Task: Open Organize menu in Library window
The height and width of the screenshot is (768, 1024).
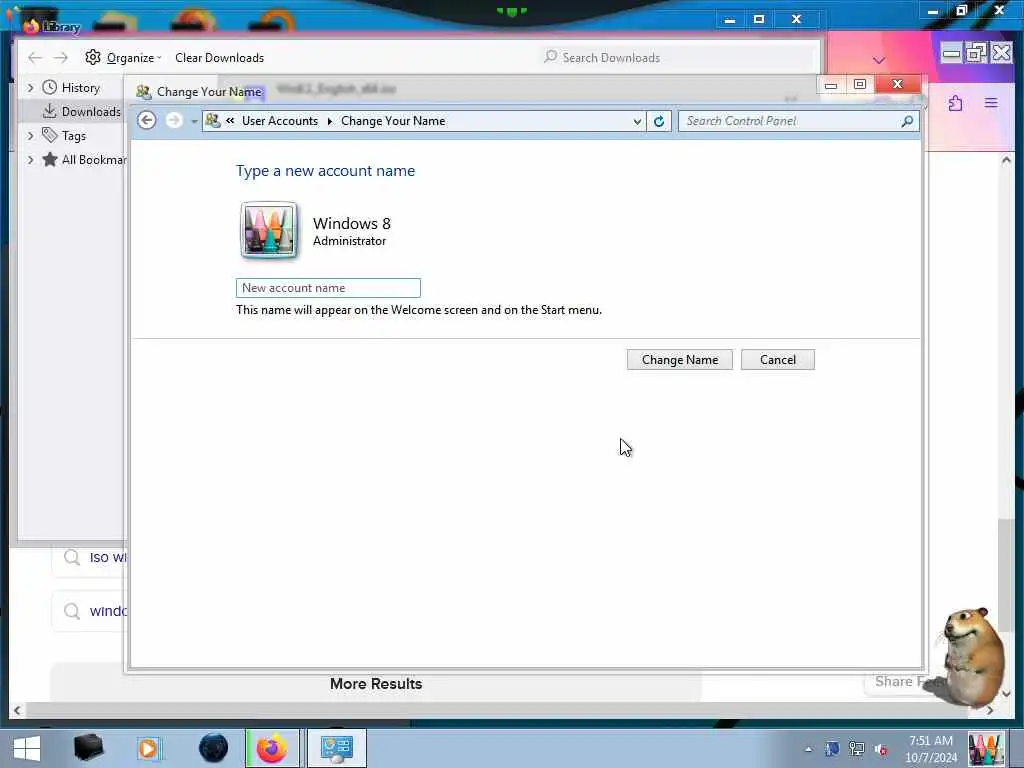Action: [134, 58]
